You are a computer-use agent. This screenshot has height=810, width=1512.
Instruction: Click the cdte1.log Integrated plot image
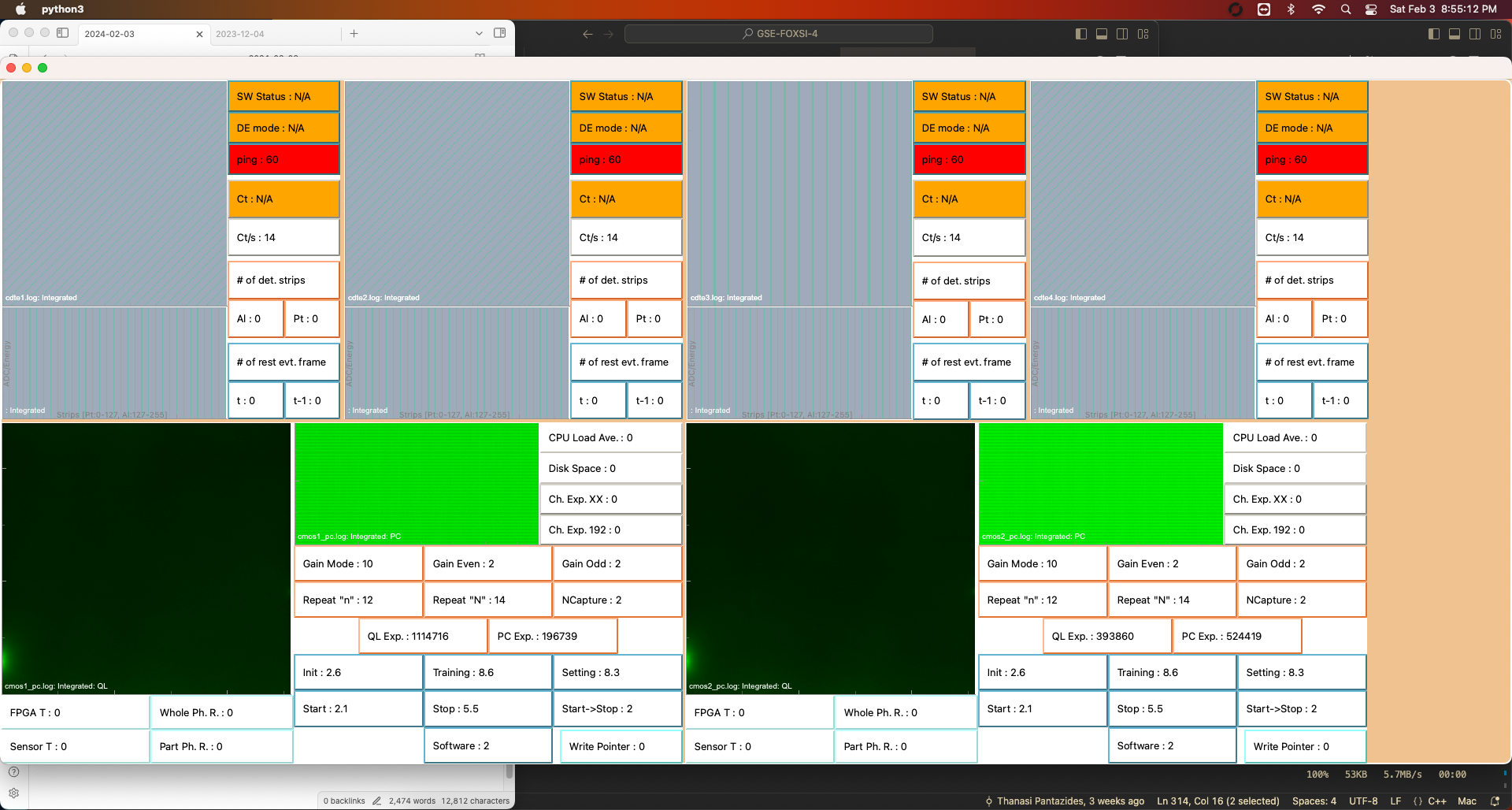click(x=115, y=193)
